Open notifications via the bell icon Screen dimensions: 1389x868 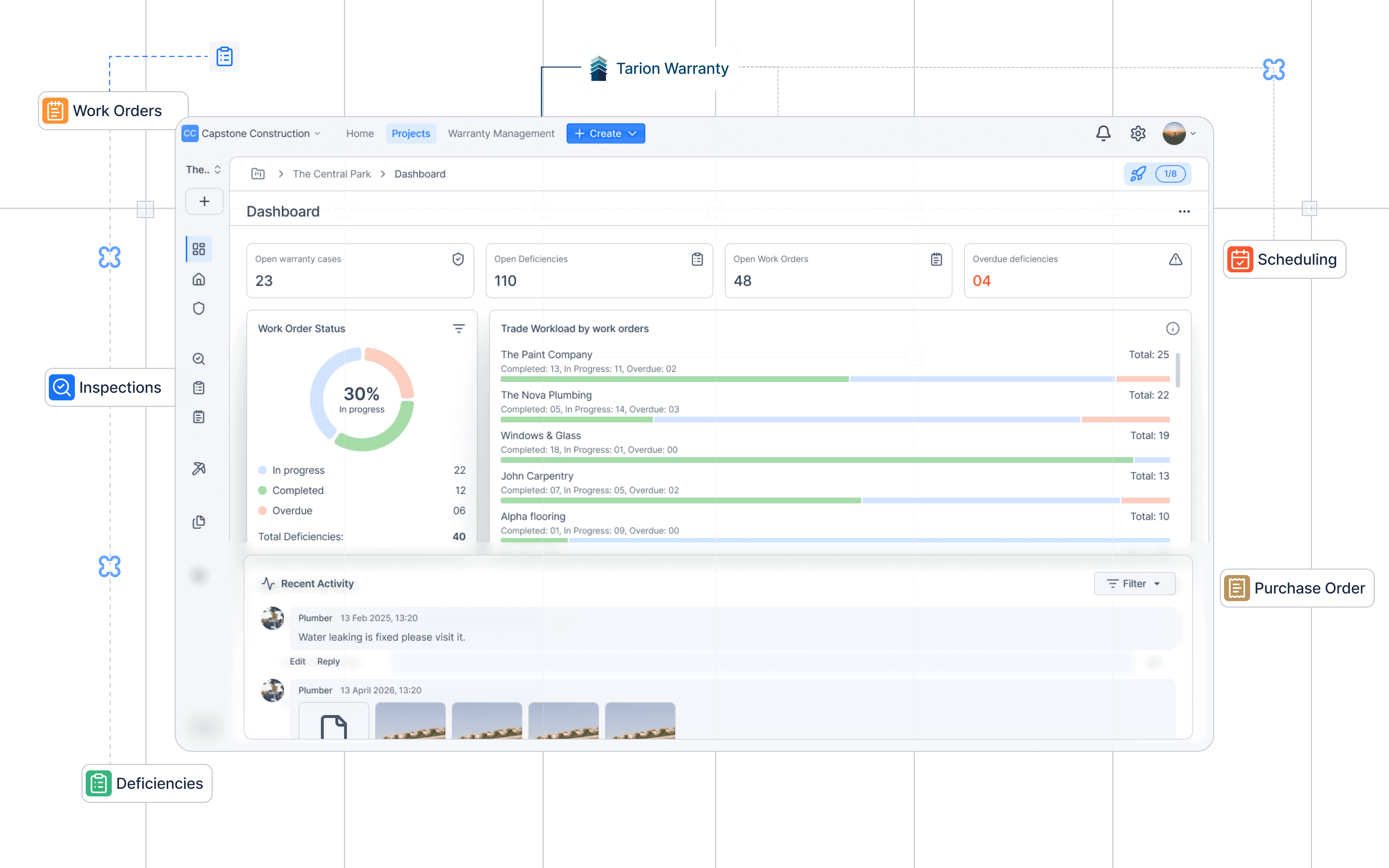coord(1103,133)
